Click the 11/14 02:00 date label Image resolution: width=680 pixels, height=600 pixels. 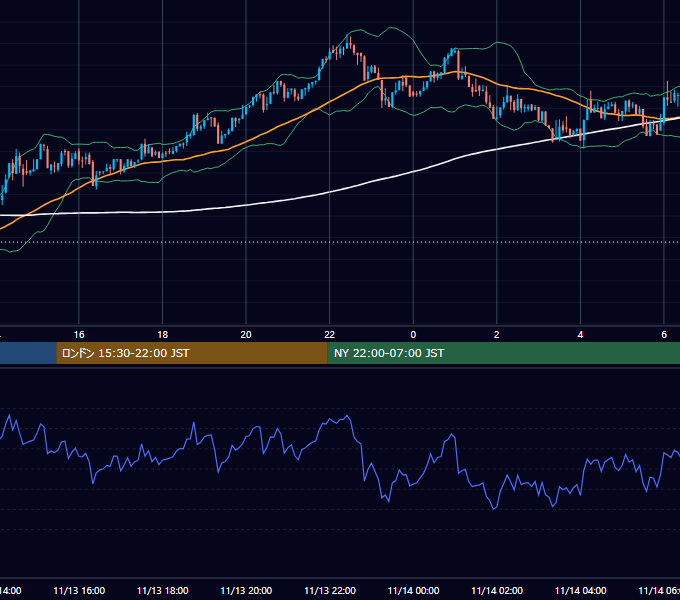[497, 590]
